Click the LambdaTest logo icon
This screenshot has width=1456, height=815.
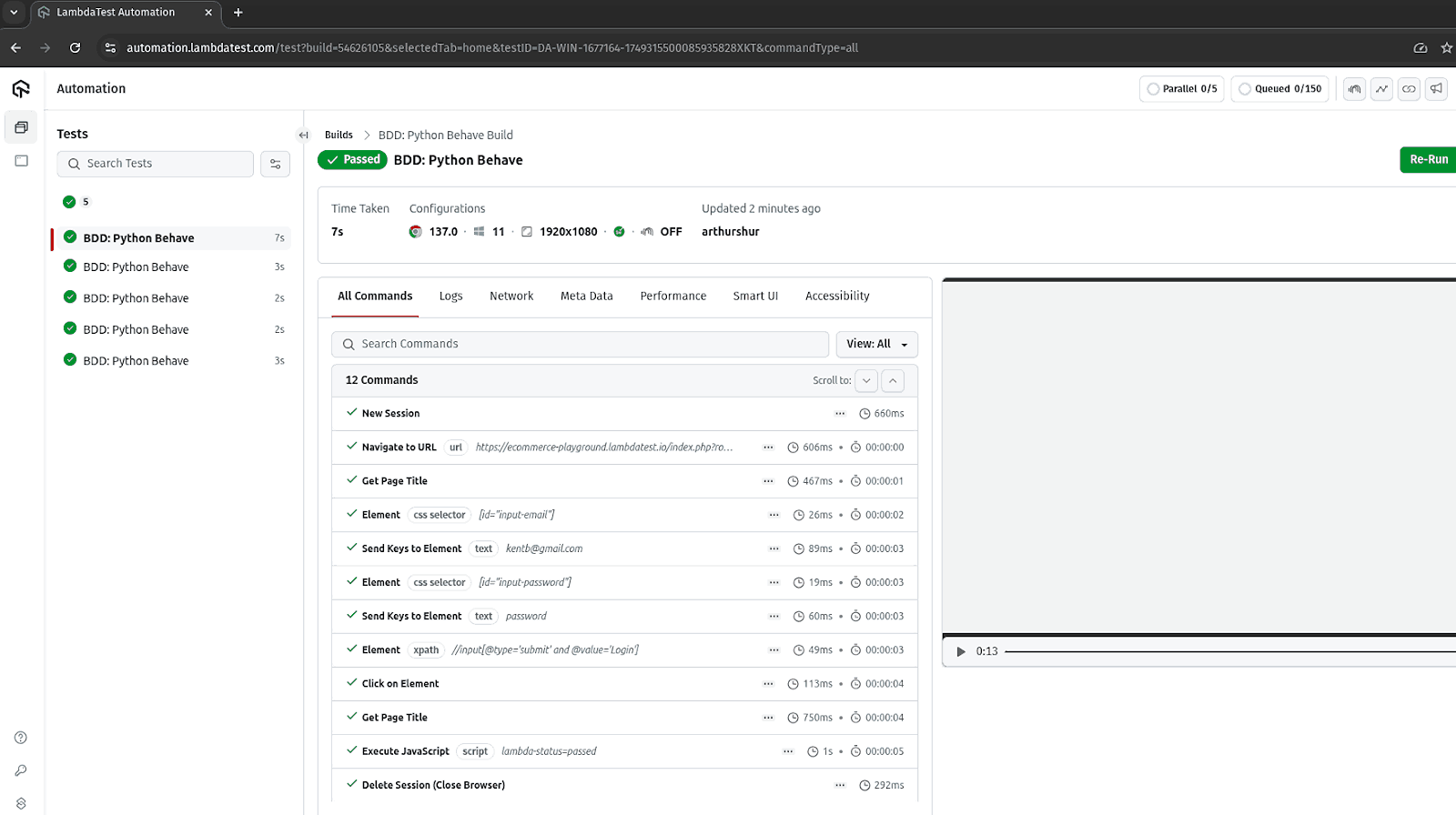(x=21, y=88)
